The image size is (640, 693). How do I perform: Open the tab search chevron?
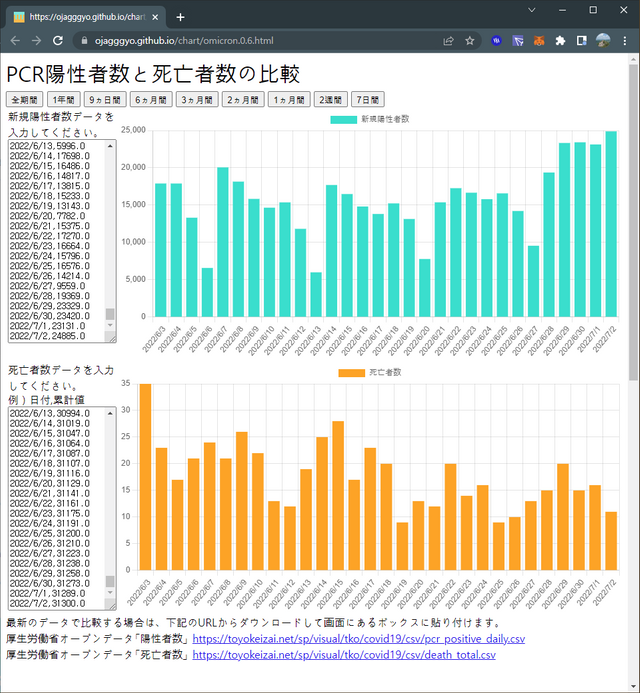(532, 10)
